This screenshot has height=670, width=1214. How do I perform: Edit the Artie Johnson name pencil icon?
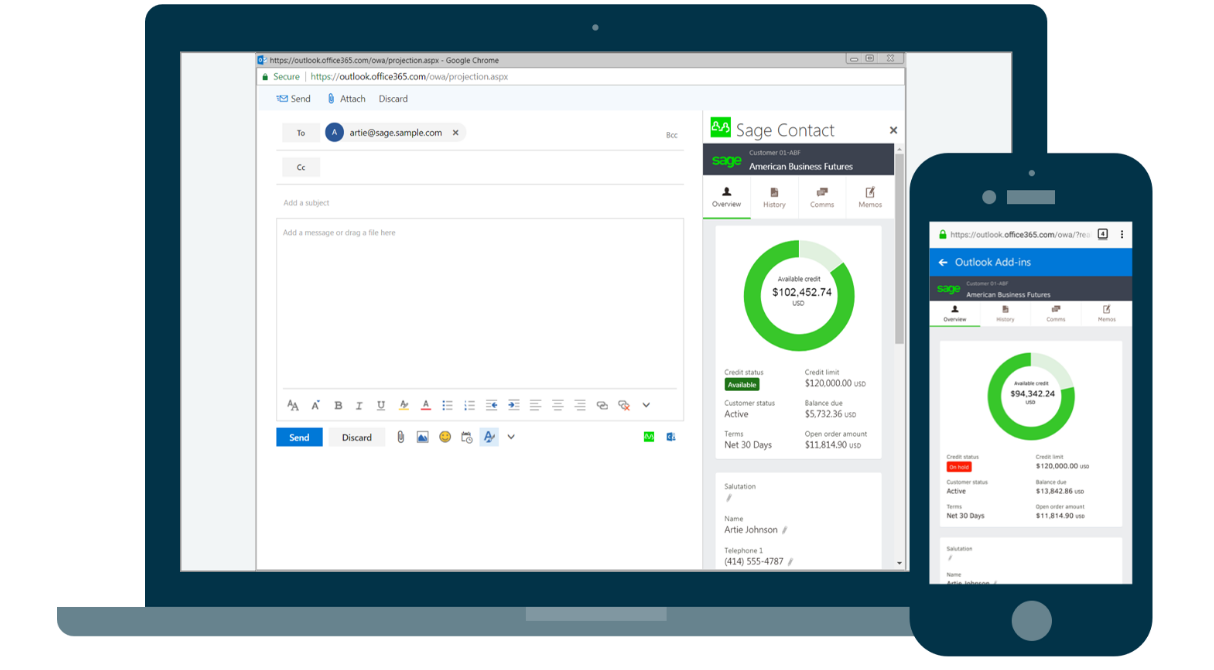785,530
